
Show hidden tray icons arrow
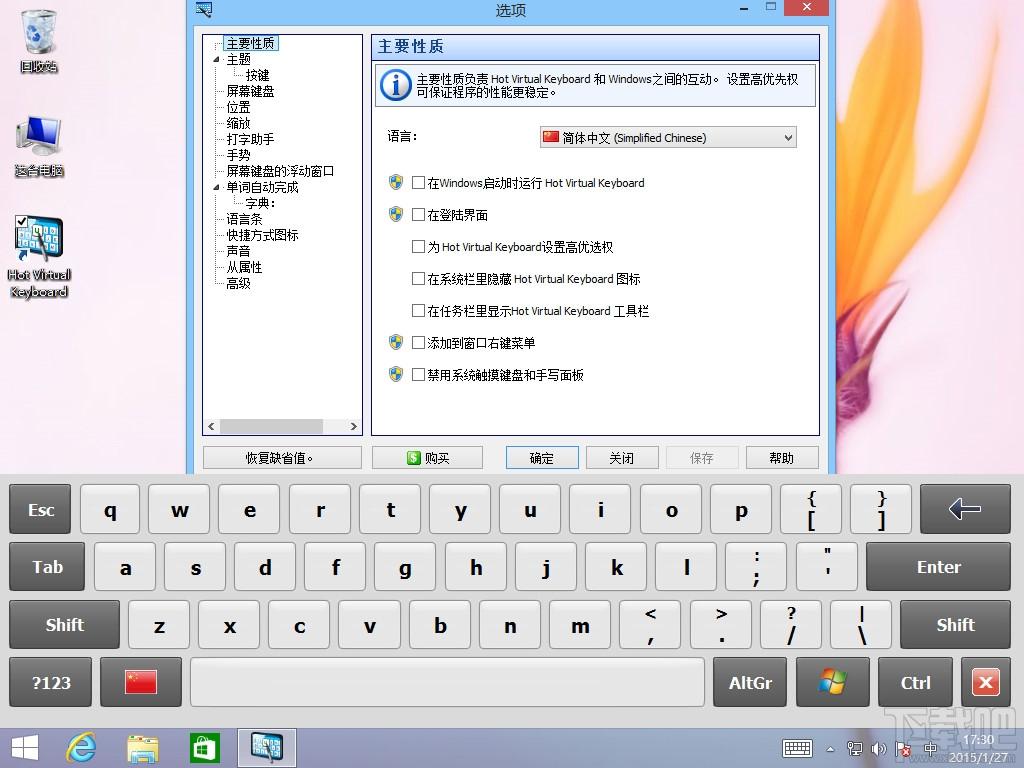coord(830,749)
